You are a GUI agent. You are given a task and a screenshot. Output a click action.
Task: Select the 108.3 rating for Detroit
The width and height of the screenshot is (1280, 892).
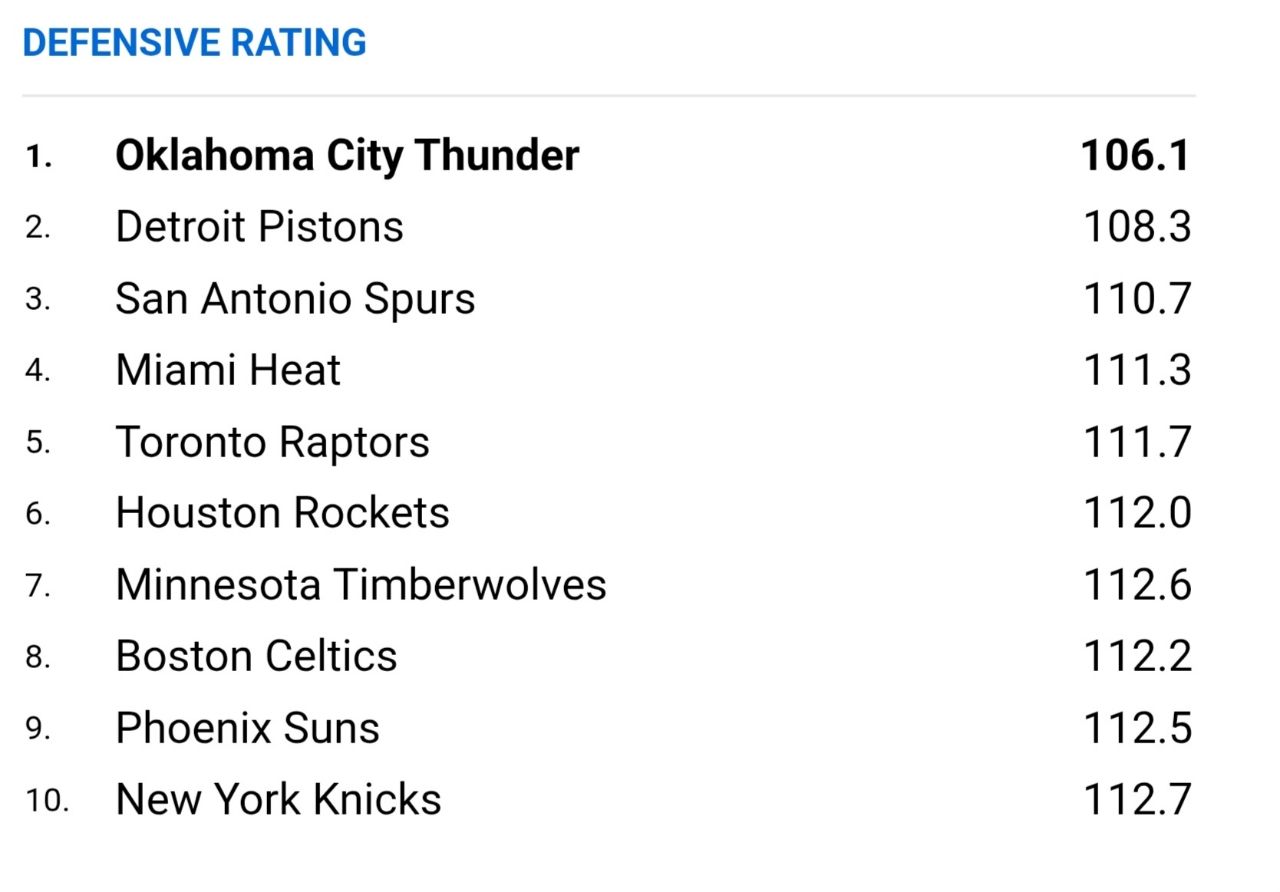(1137, 227)
